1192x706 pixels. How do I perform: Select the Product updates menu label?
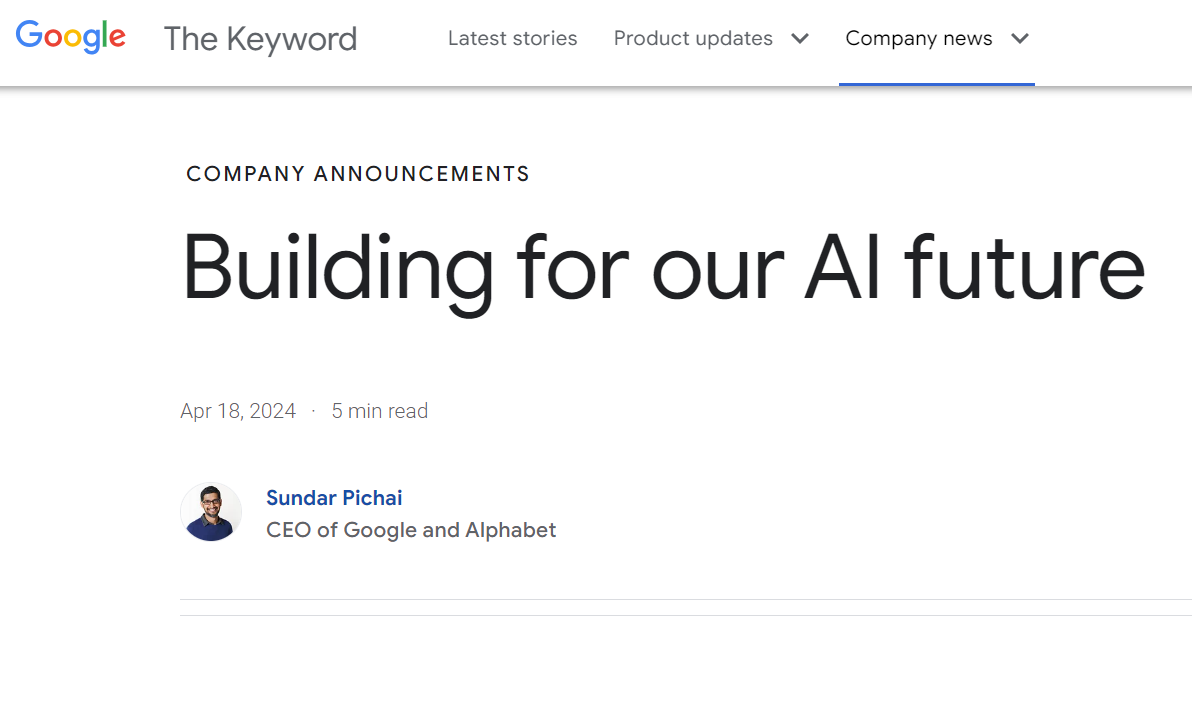(693, 38)
